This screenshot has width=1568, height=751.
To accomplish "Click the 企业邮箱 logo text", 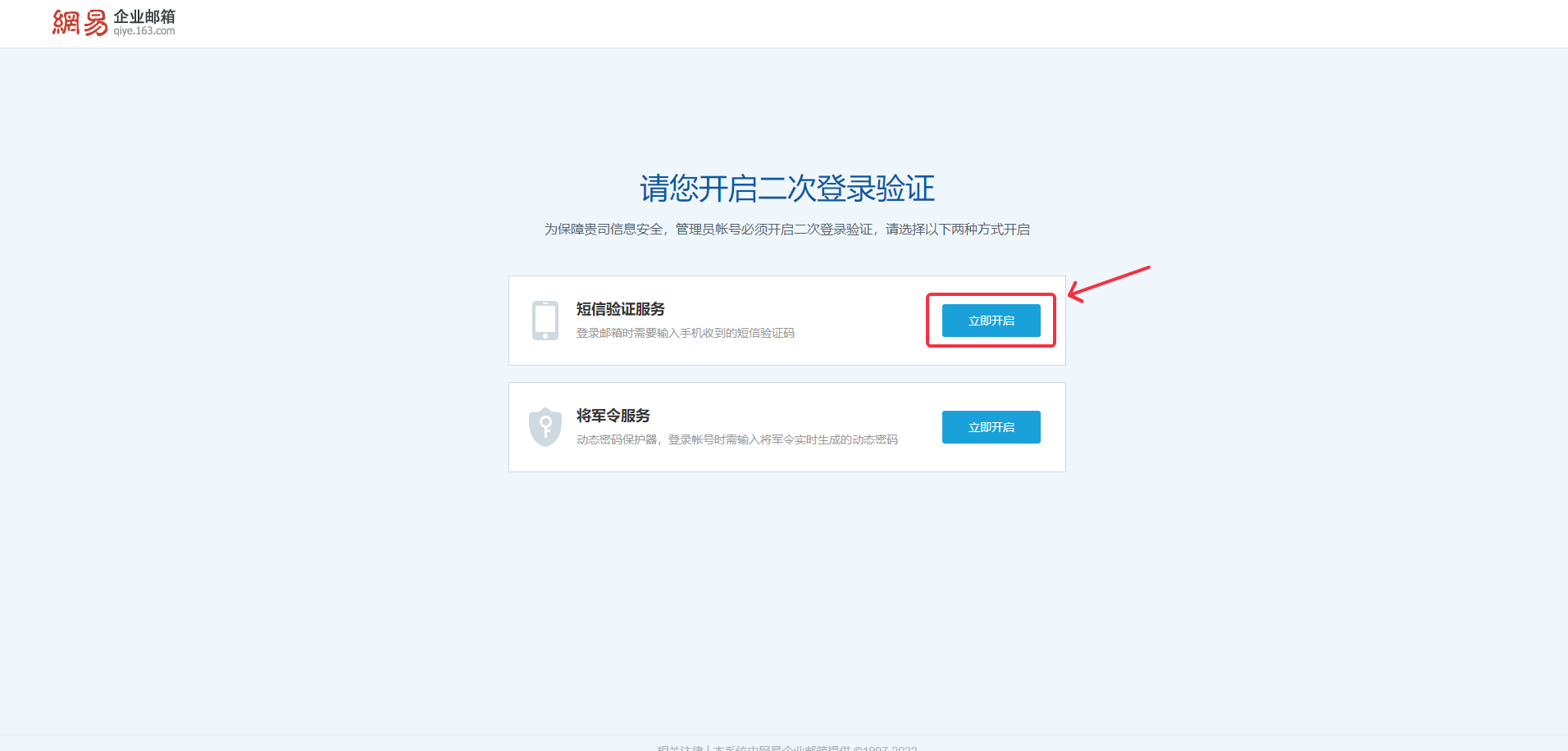I will point(144,16).
